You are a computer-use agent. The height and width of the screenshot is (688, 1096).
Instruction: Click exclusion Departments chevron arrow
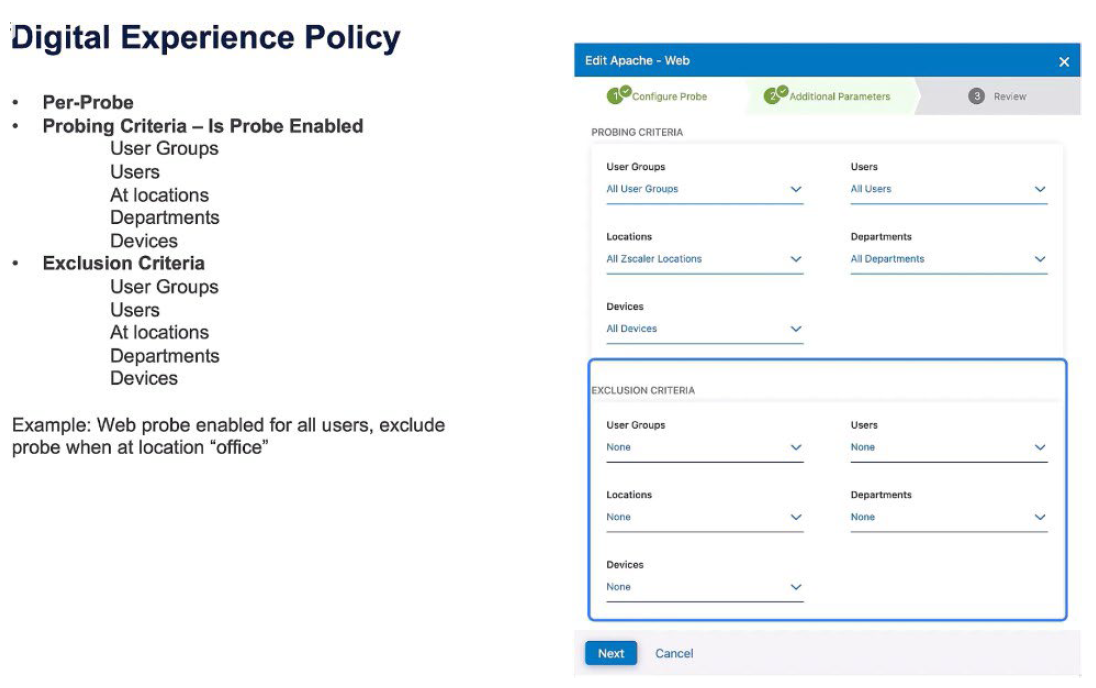click(1040, 518)
